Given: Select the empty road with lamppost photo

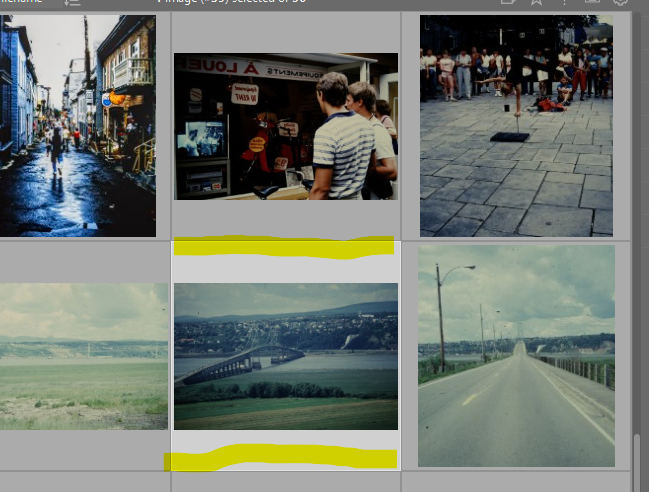Looking at the screenshot, I should 516,356.
